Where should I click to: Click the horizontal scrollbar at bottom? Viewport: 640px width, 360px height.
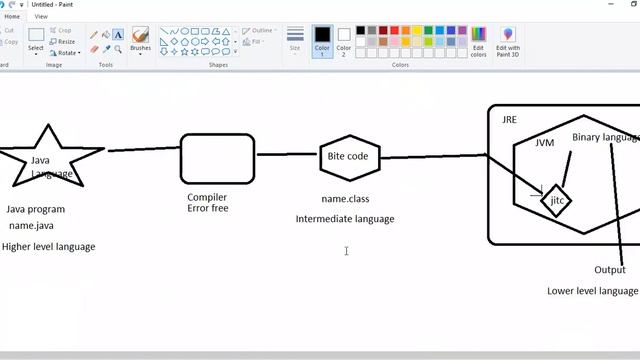tap(320, 356)
